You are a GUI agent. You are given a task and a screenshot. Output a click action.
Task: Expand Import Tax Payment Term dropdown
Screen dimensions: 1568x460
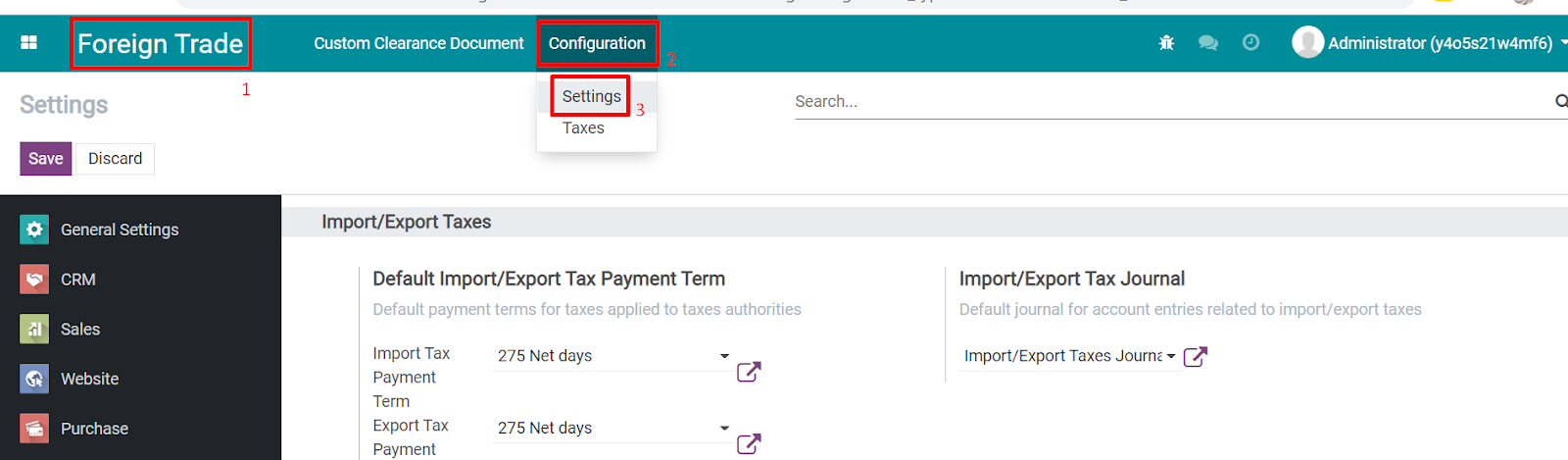point(725,356)
